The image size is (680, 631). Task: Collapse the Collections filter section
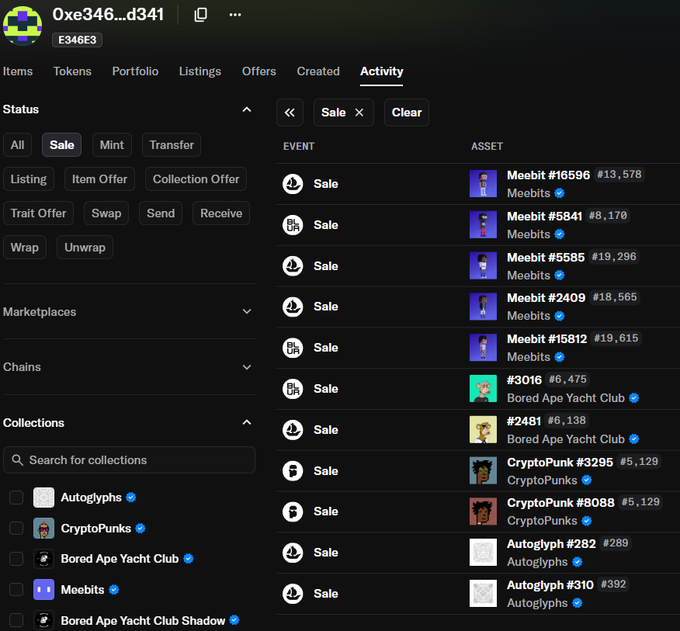click(x=247, y=422)
